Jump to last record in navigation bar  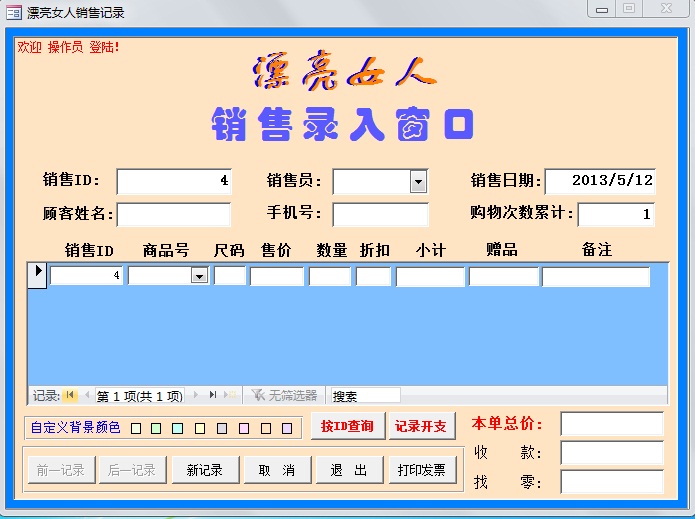[x=213, y=394]
